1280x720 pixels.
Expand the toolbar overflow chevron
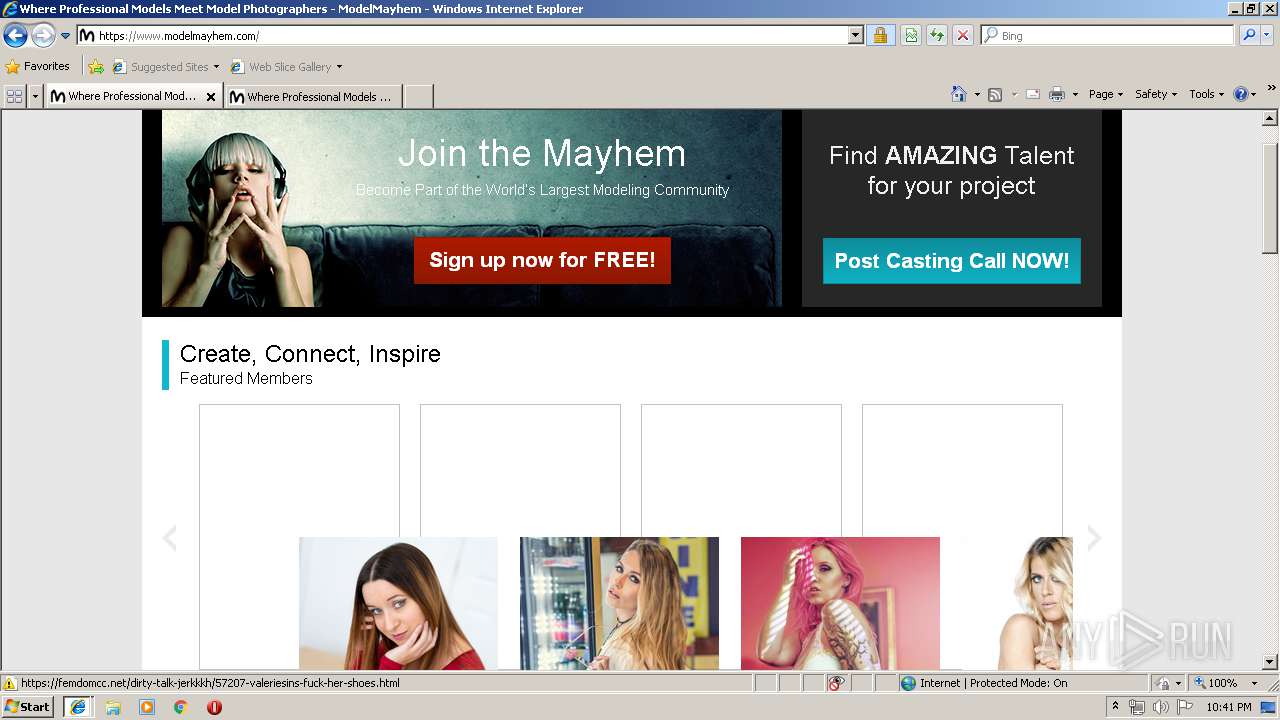[x=1272, y=88]
